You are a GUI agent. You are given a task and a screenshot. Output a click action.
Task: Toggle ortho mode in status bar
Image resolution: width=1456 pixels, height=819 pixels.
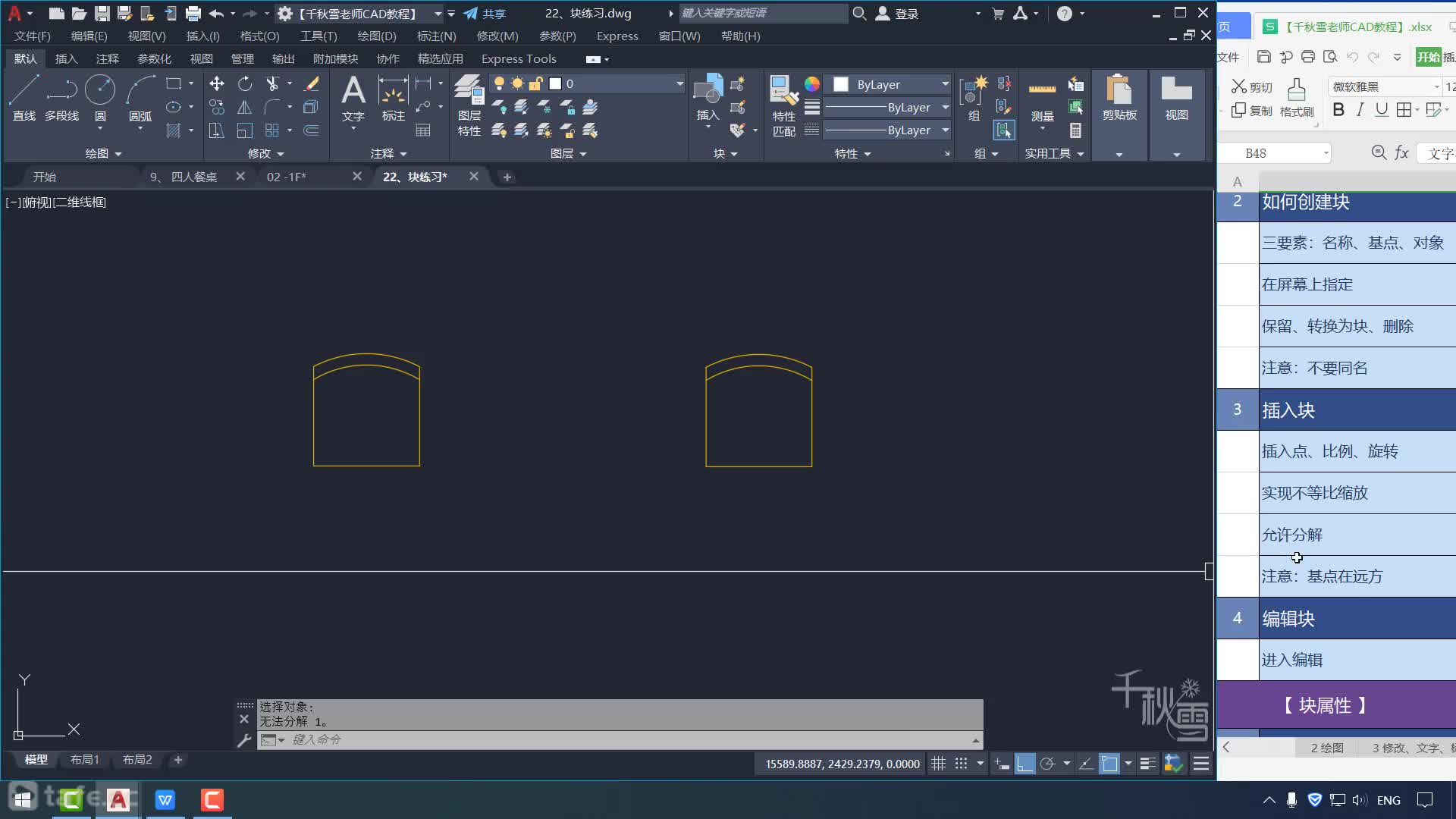1025,764
